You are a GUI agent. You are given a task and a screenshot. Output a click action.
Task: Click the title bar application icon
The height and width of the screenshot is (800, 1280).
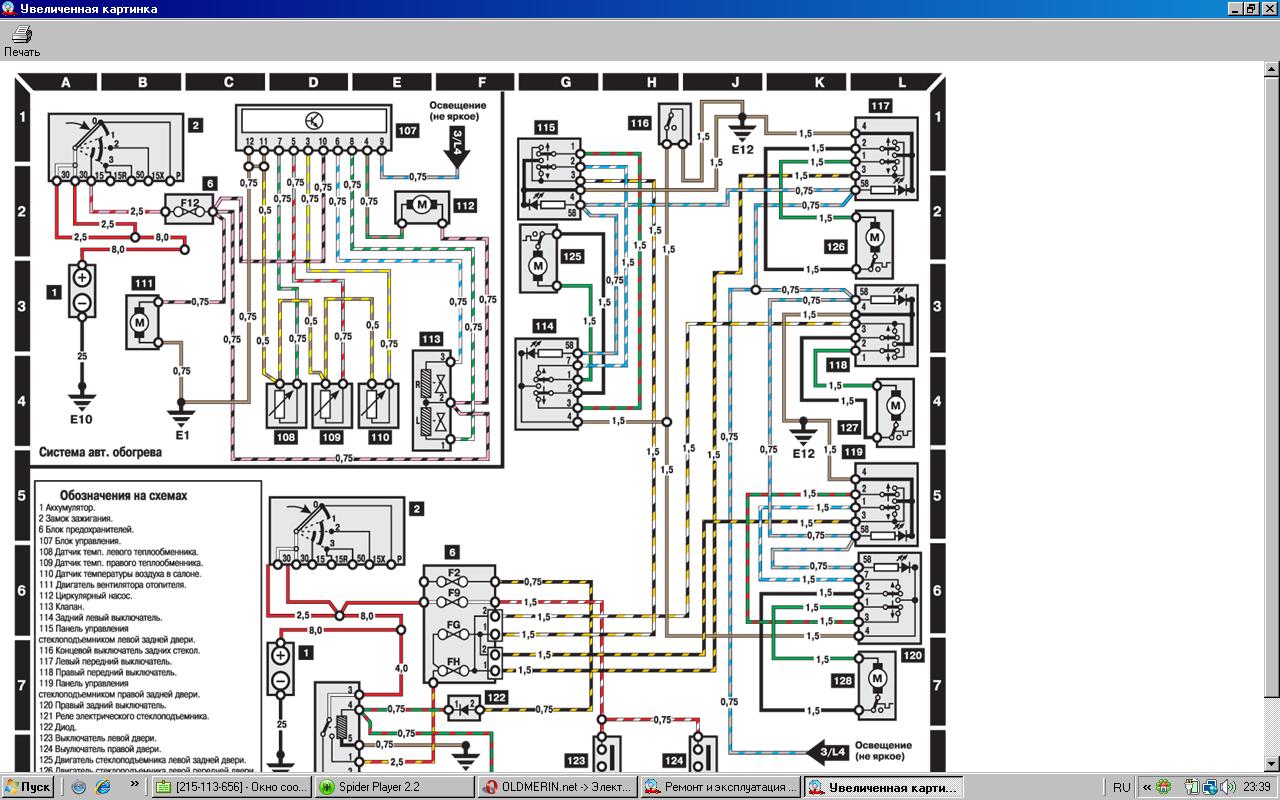tap(9, 9)
